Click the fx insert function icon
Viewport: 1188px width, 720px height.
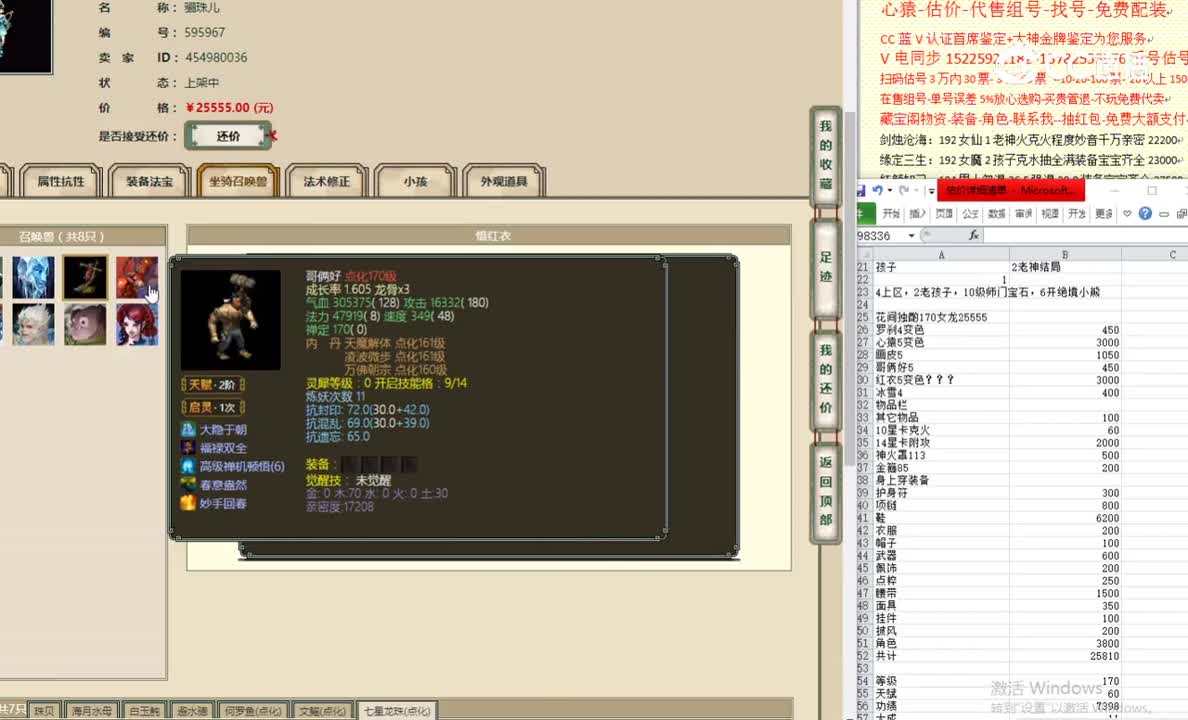[x=975, y=234]
